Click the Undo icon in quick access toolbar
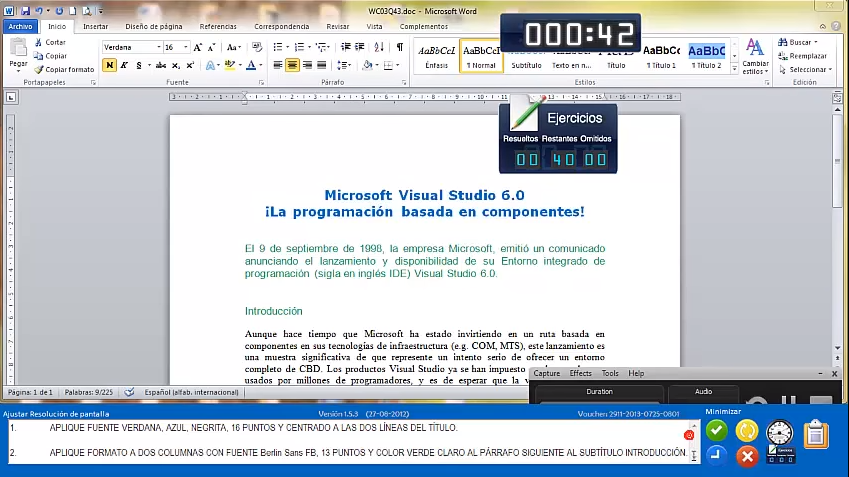The image size is (849, 477). 39,11
